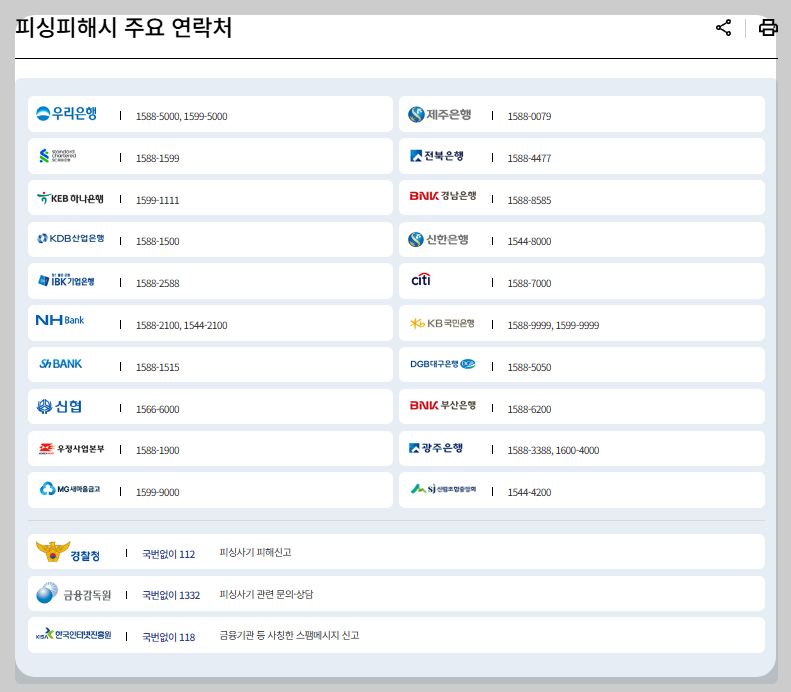This screenshot has width=791, height=692.
Task: Click the 우리은행 logo
Action: 67,113
